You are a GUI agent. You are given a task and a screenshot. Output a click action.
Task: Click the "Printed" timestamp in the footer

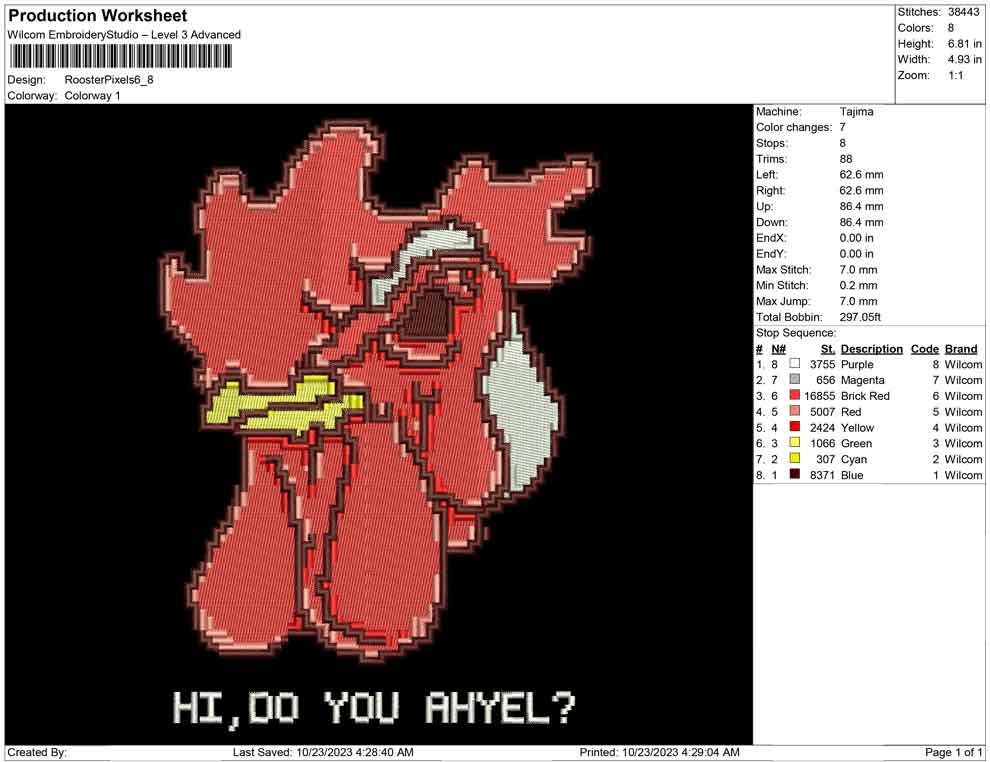click(659, 752)
